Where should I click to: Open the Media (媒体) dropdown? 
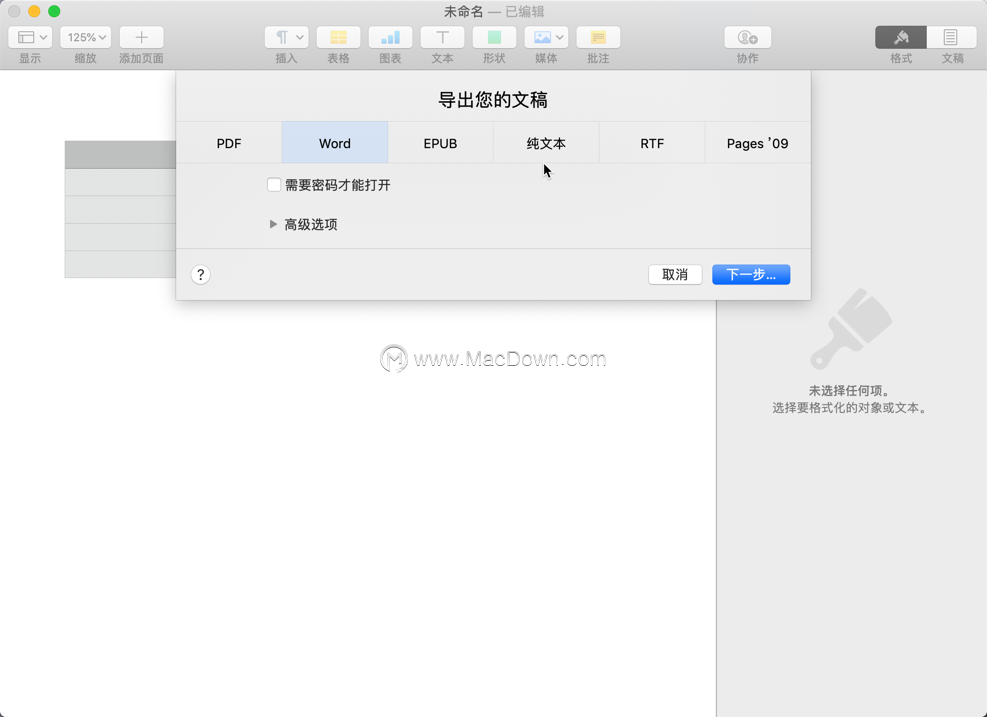(x=546, y=37)
